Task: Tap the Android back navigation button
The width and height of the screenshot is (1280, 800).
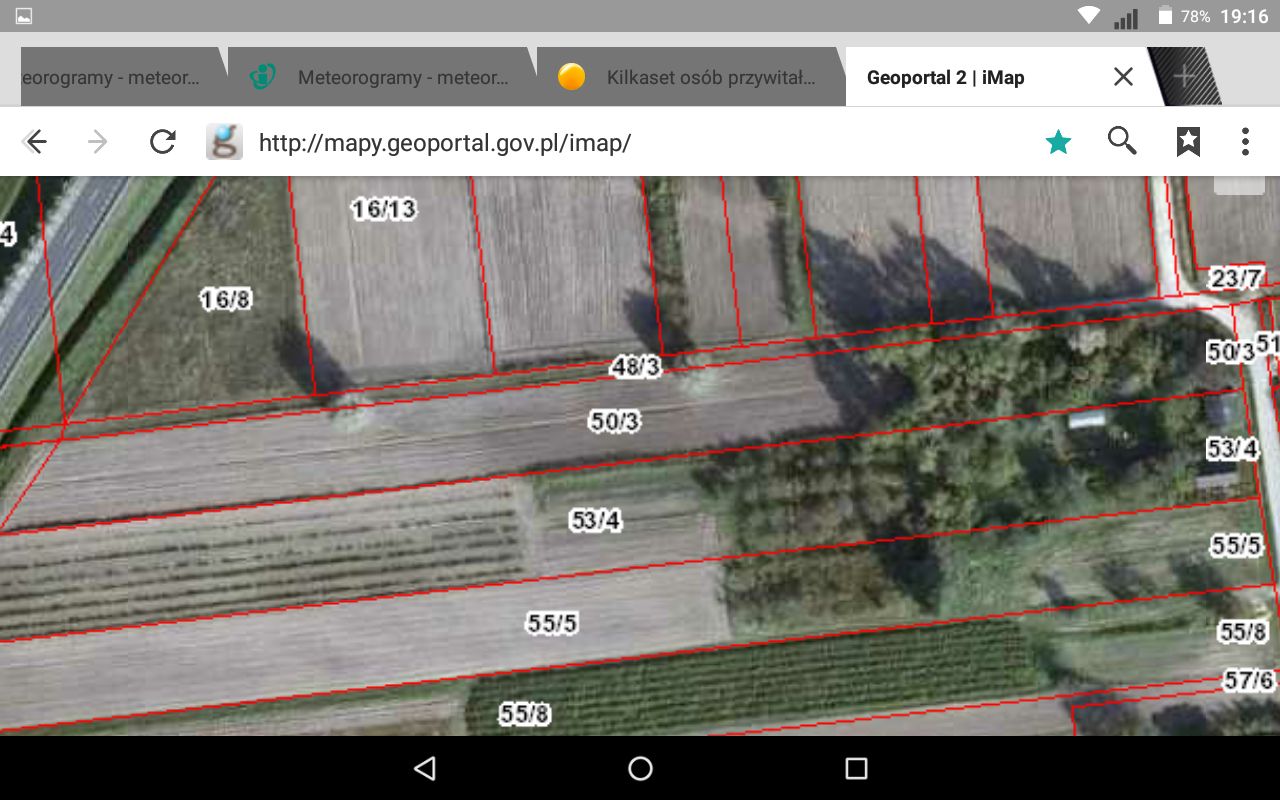Action: (x=425, y=768)
